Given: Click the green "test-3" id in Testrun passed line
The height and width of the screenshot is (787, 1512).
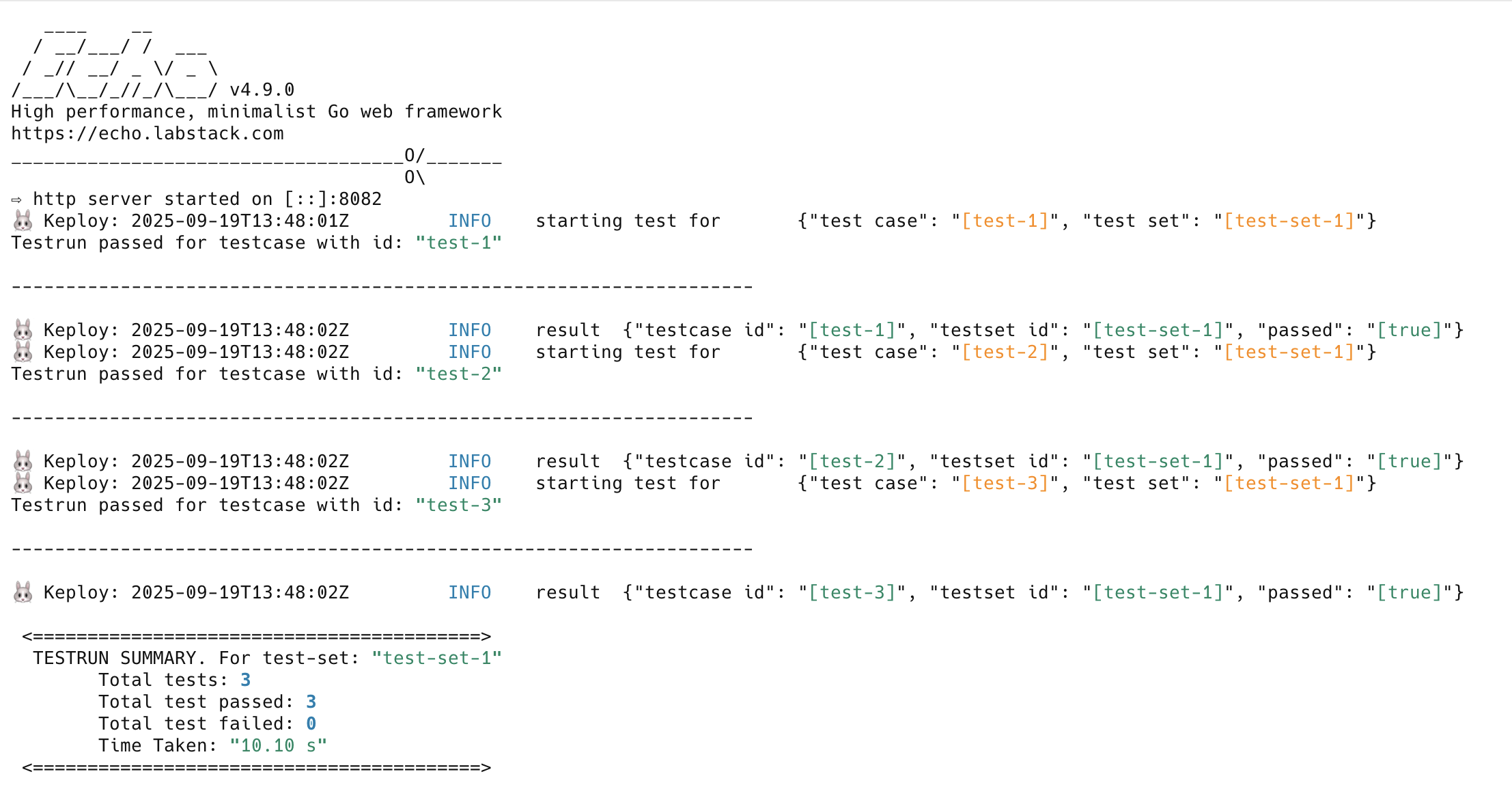Looking at the screenshot, I should (458, 505).
